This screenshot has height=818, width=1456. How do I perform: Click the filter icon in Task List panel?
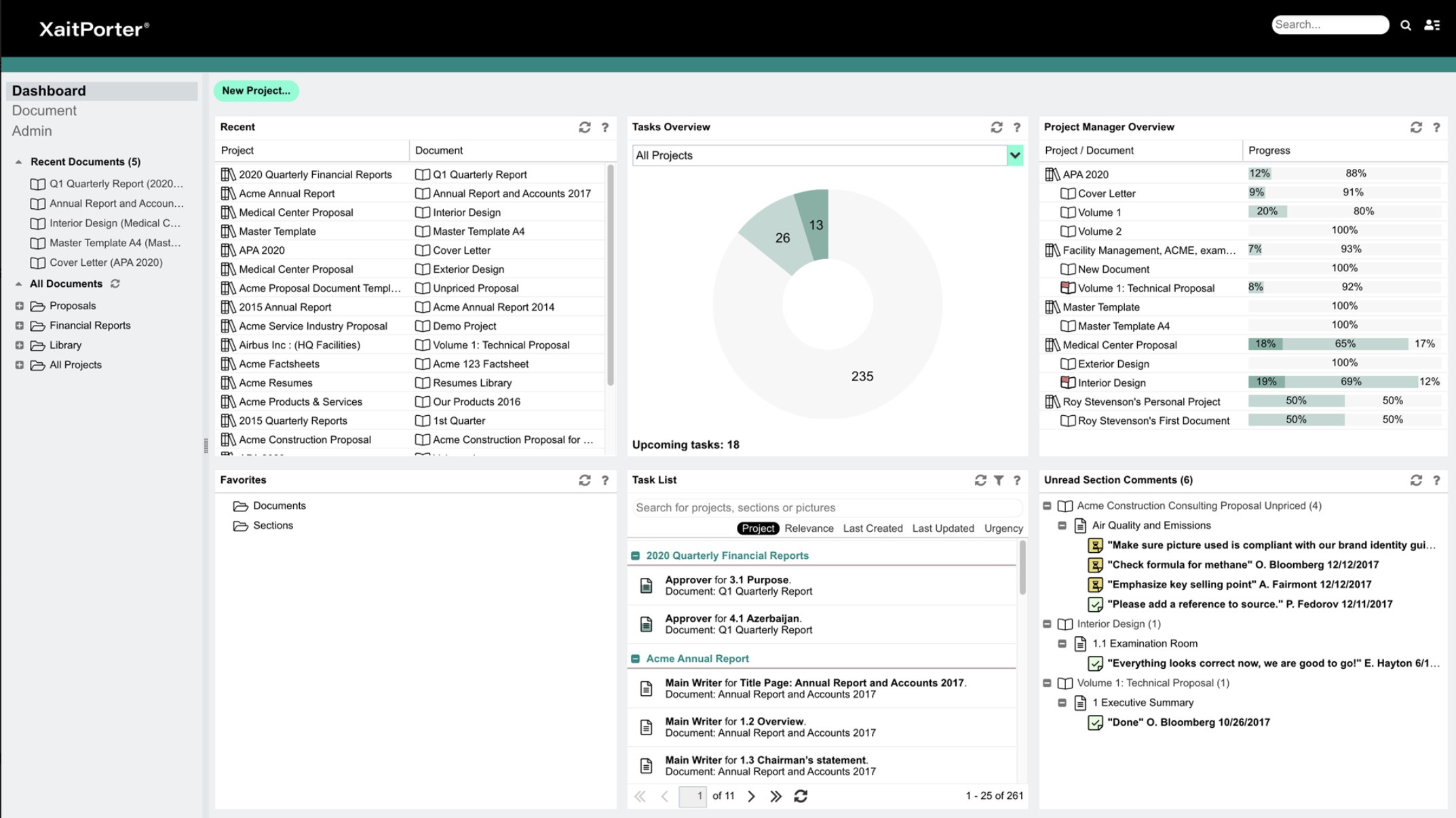(997, 480)
